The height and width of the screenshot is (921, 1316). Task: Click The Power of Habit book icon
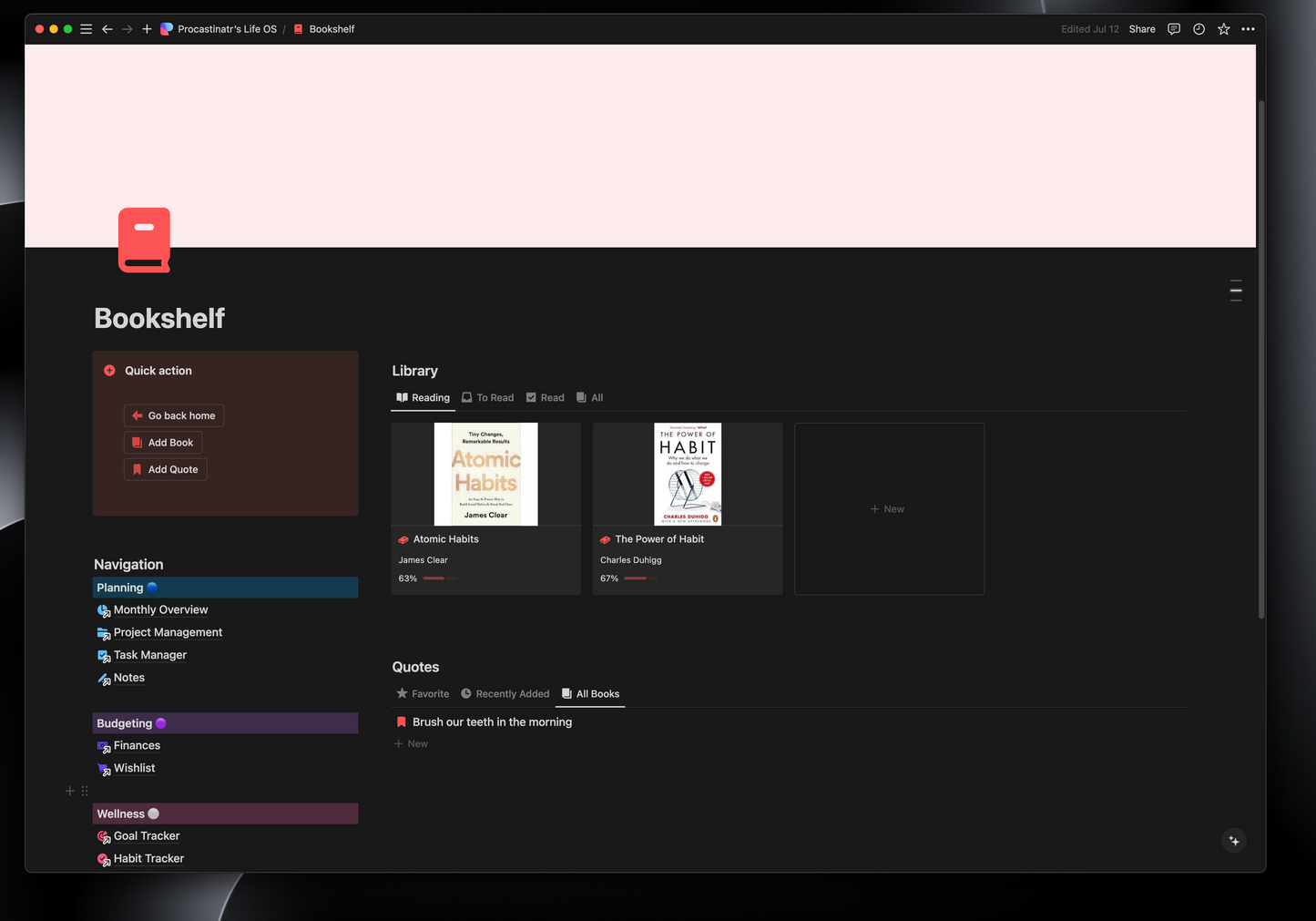coord(605,539)
